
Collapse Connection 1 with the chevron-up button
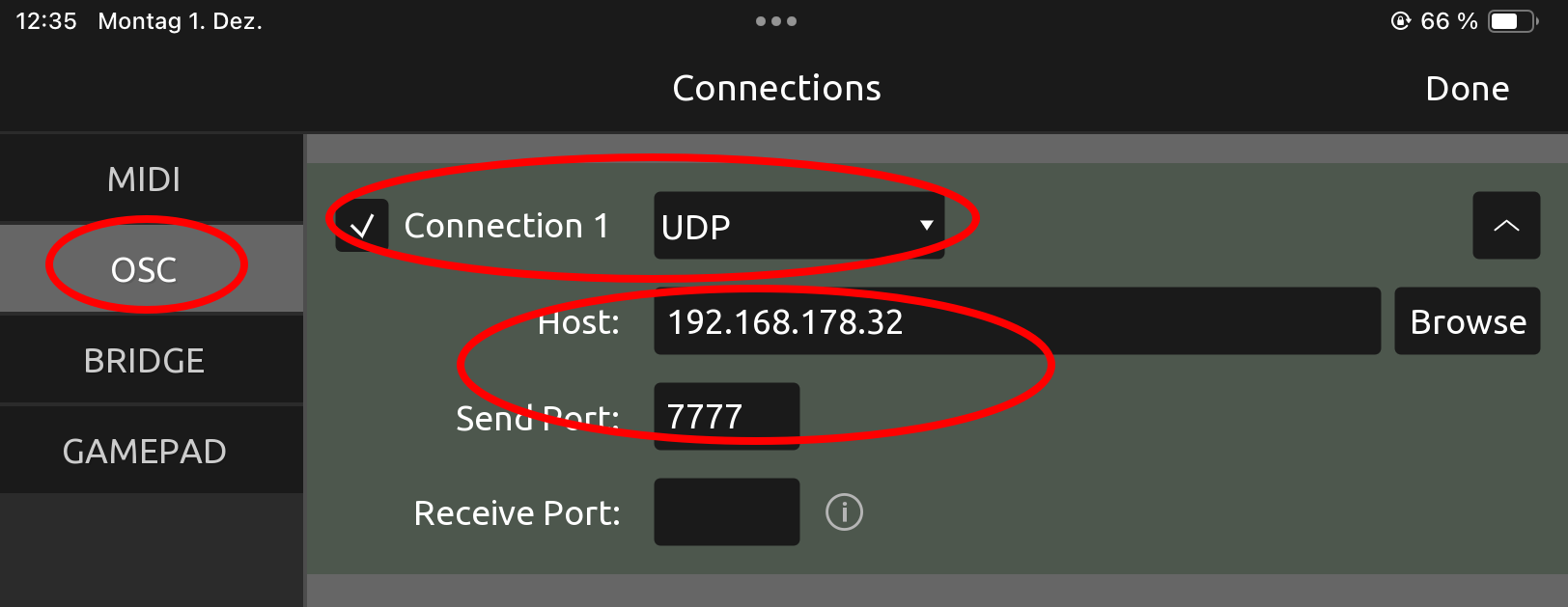1506,226
